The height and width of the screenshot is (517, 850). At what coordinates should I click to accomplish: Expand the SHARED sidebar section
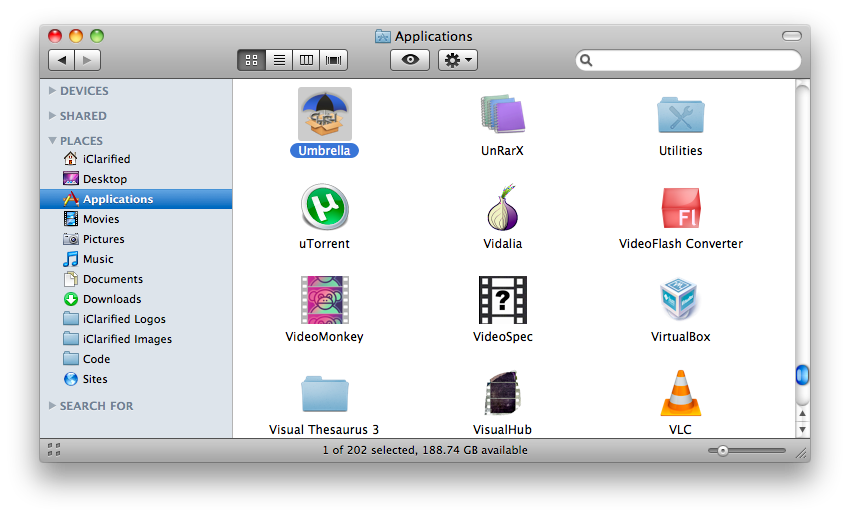(53, 116)
